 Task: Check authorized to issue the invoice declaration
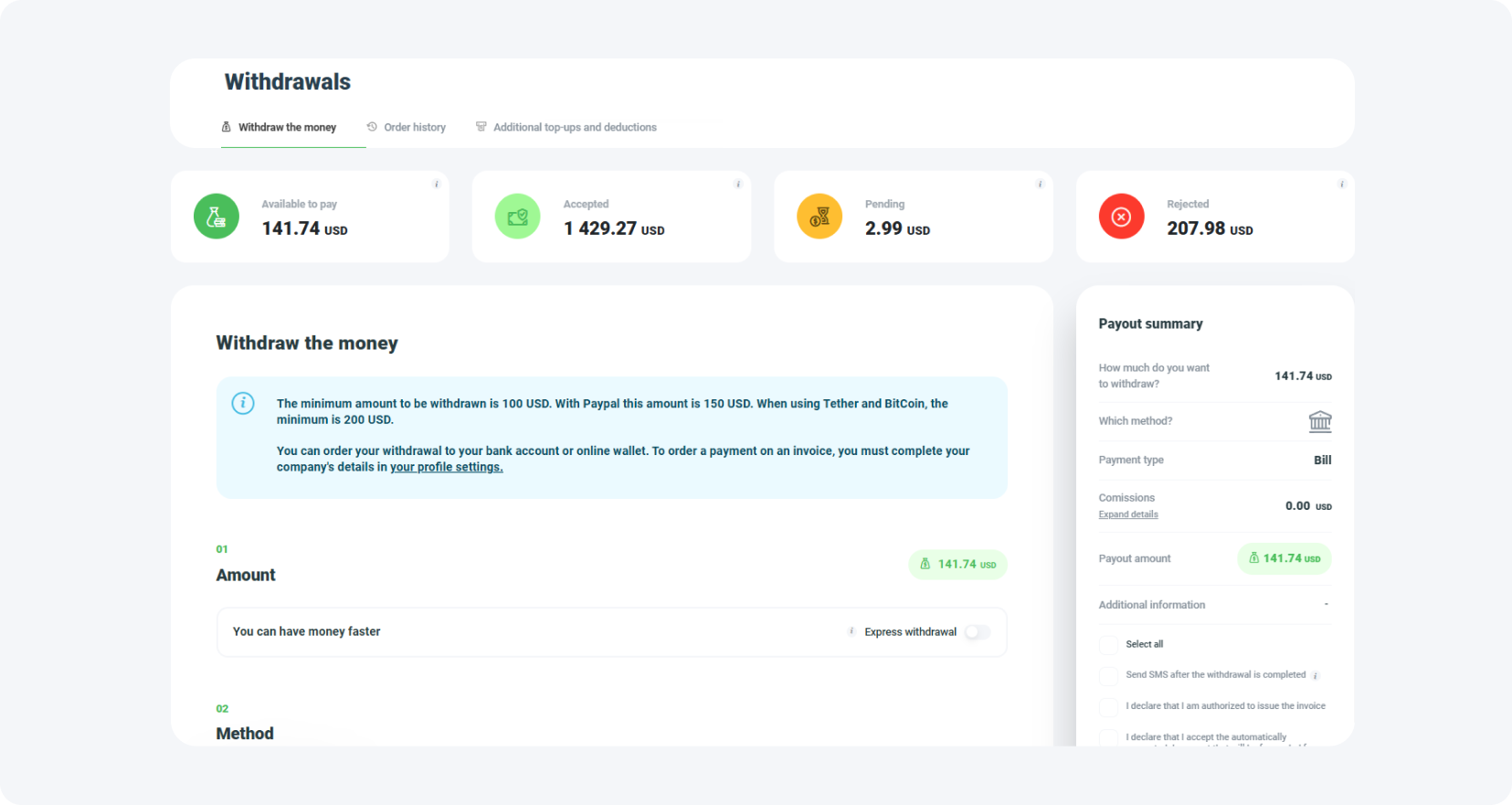1108,707
